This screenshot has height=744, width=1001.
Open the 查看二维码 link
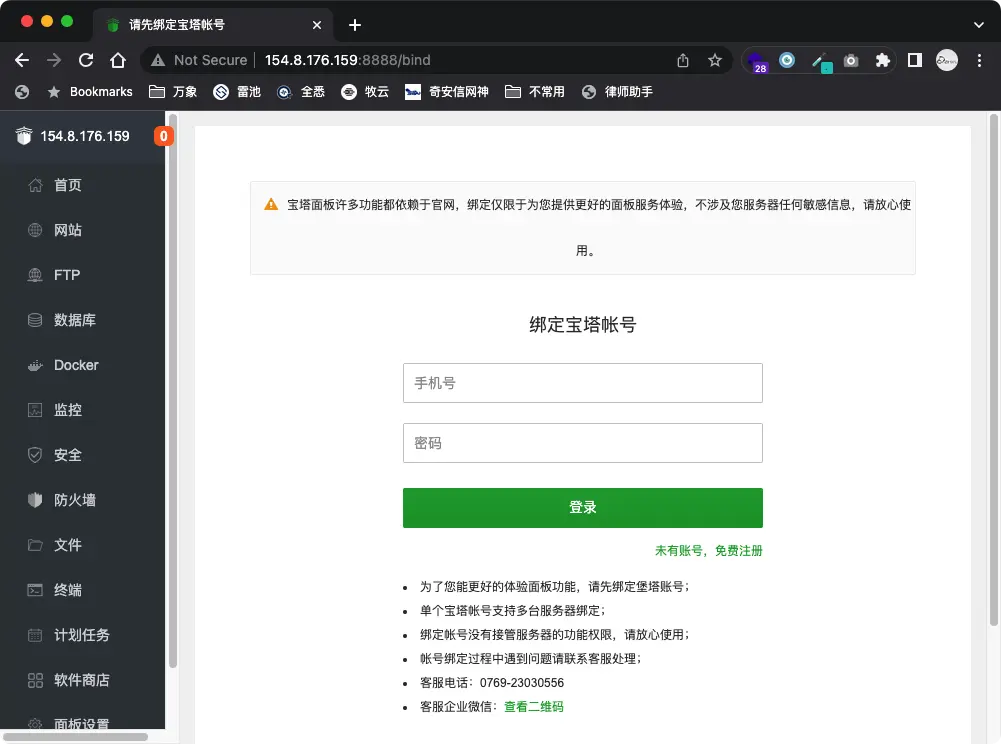(534, 706)
